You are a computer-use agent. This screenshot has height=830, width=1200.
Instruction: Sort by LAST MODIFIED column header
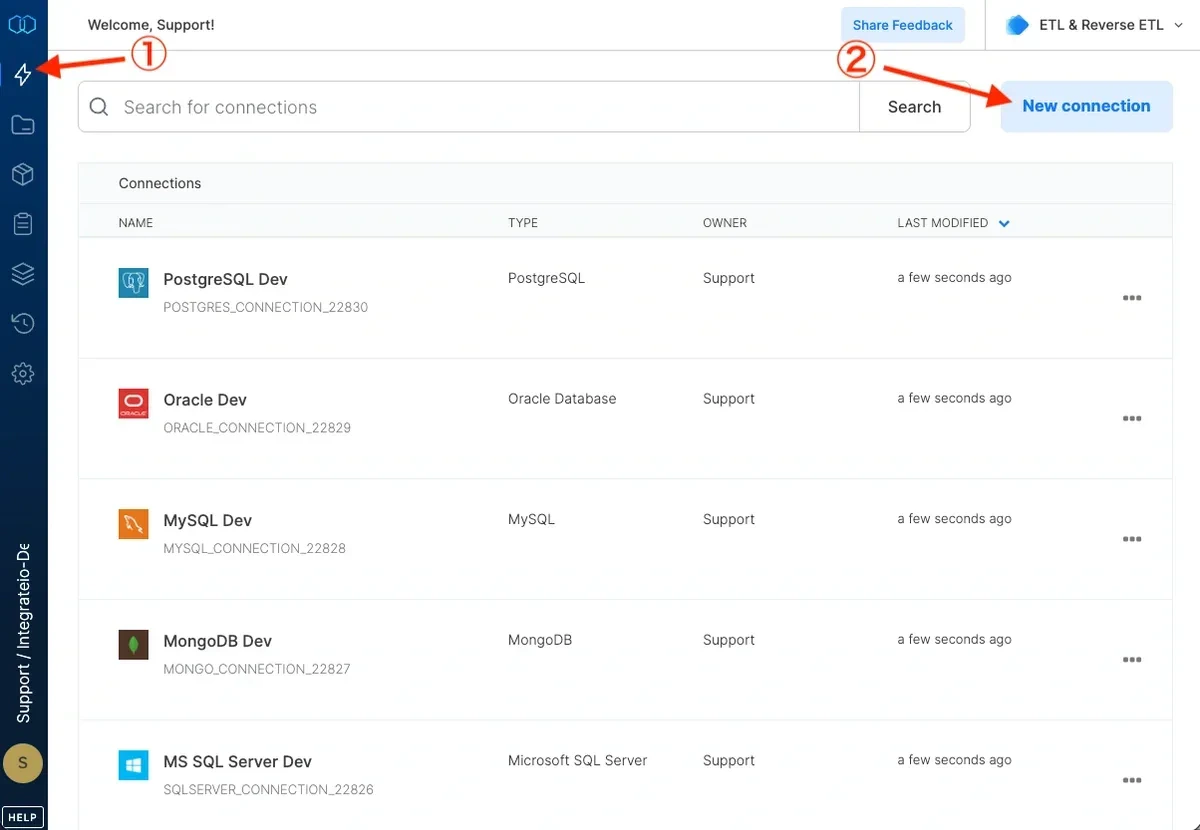pyautogui.click(x=943, y=223)
